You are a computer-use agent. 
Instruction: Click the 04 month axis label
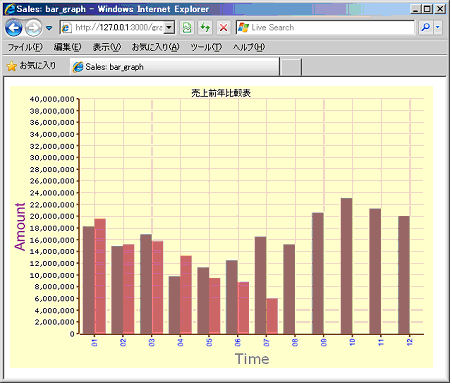tap(180, 342)
